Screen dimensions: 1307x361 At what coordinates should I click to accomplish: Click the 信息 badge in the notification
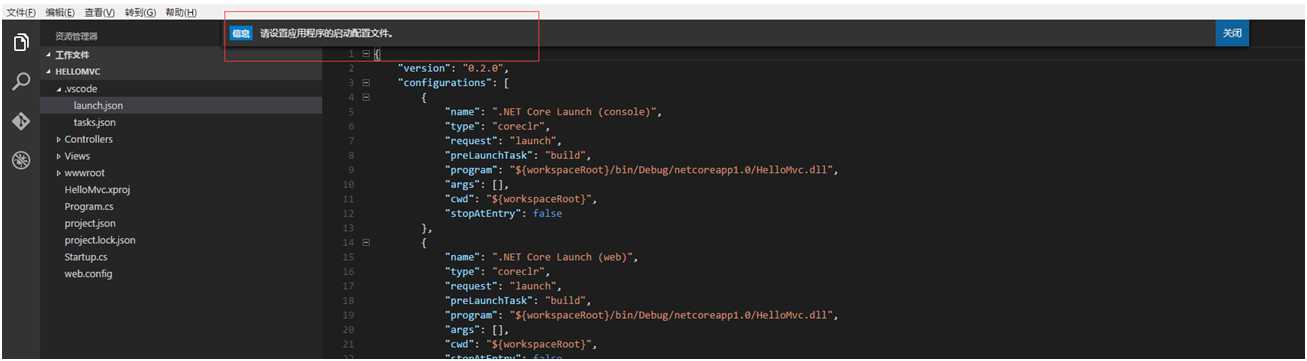pyautogui.click(x=242, y=33)
